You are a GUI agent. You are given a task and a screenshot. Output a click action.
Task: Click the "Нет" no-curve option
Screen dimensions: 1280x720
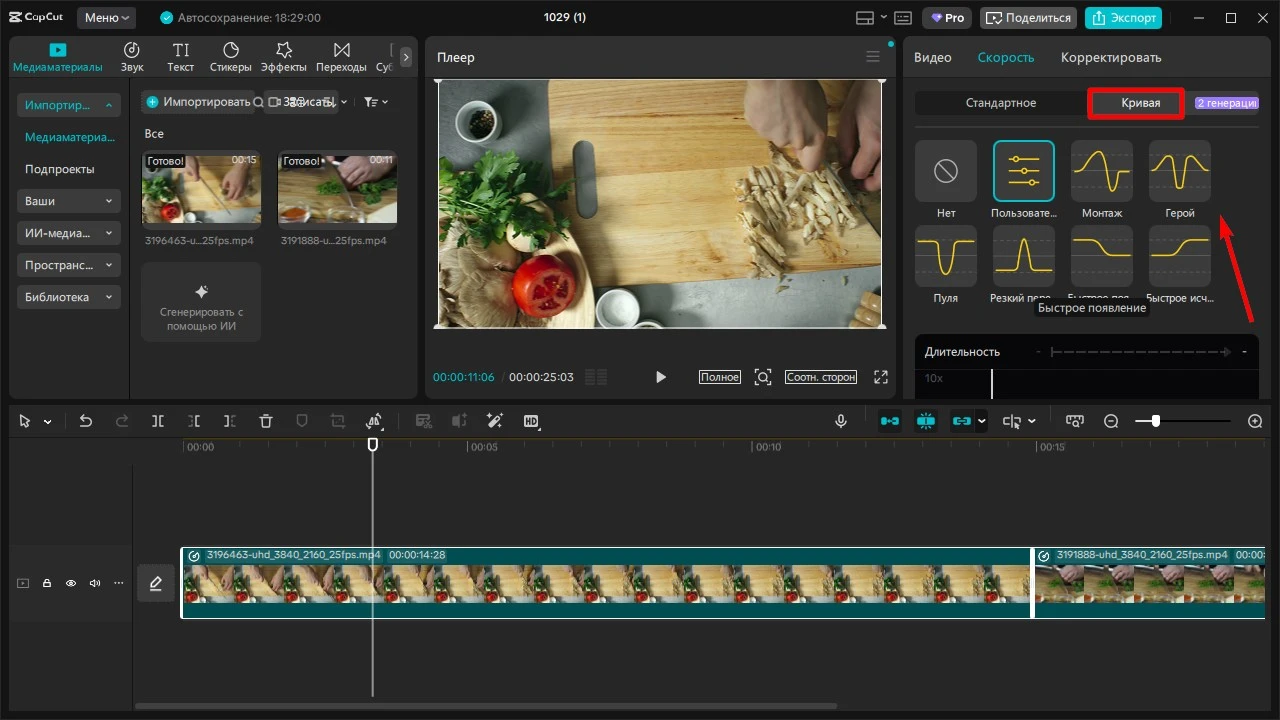(x=946, y=171)
